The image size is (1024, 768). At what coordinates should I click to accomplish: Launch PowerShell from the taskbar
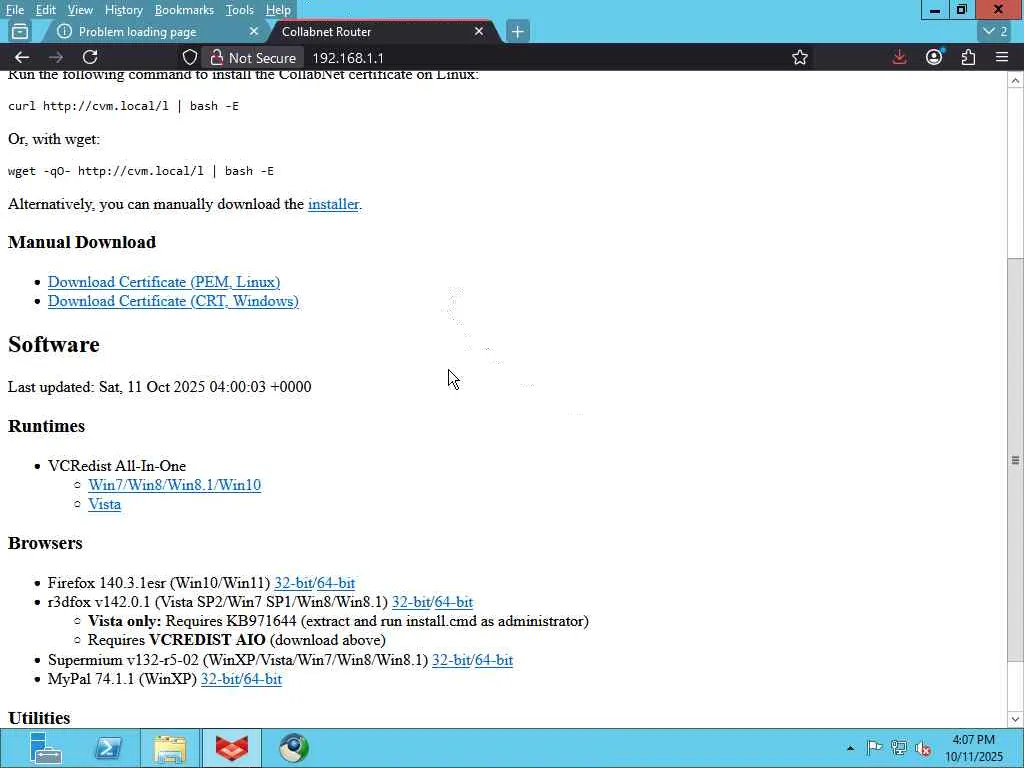(108, 748)
